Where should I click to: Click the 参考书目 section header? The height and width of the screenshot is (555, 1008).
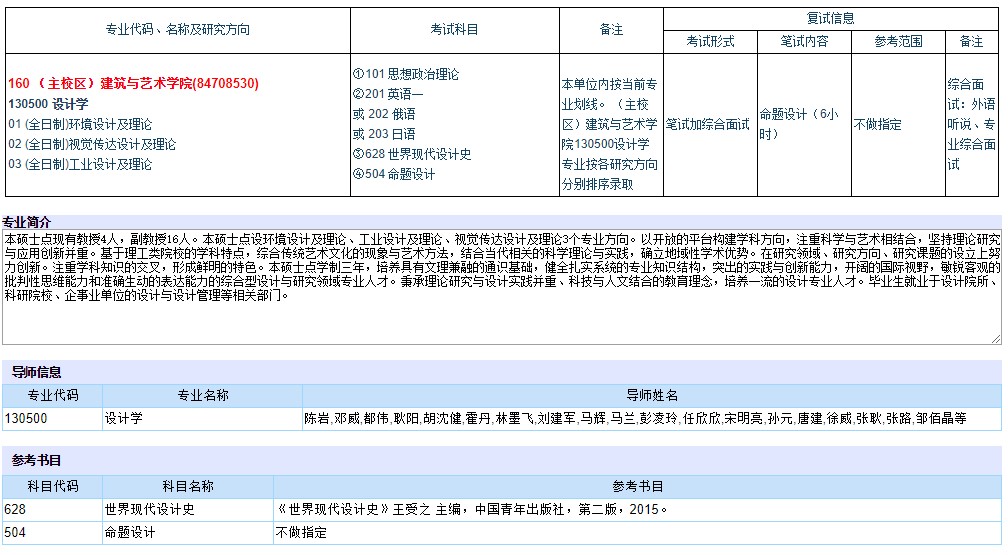point(36,460)
